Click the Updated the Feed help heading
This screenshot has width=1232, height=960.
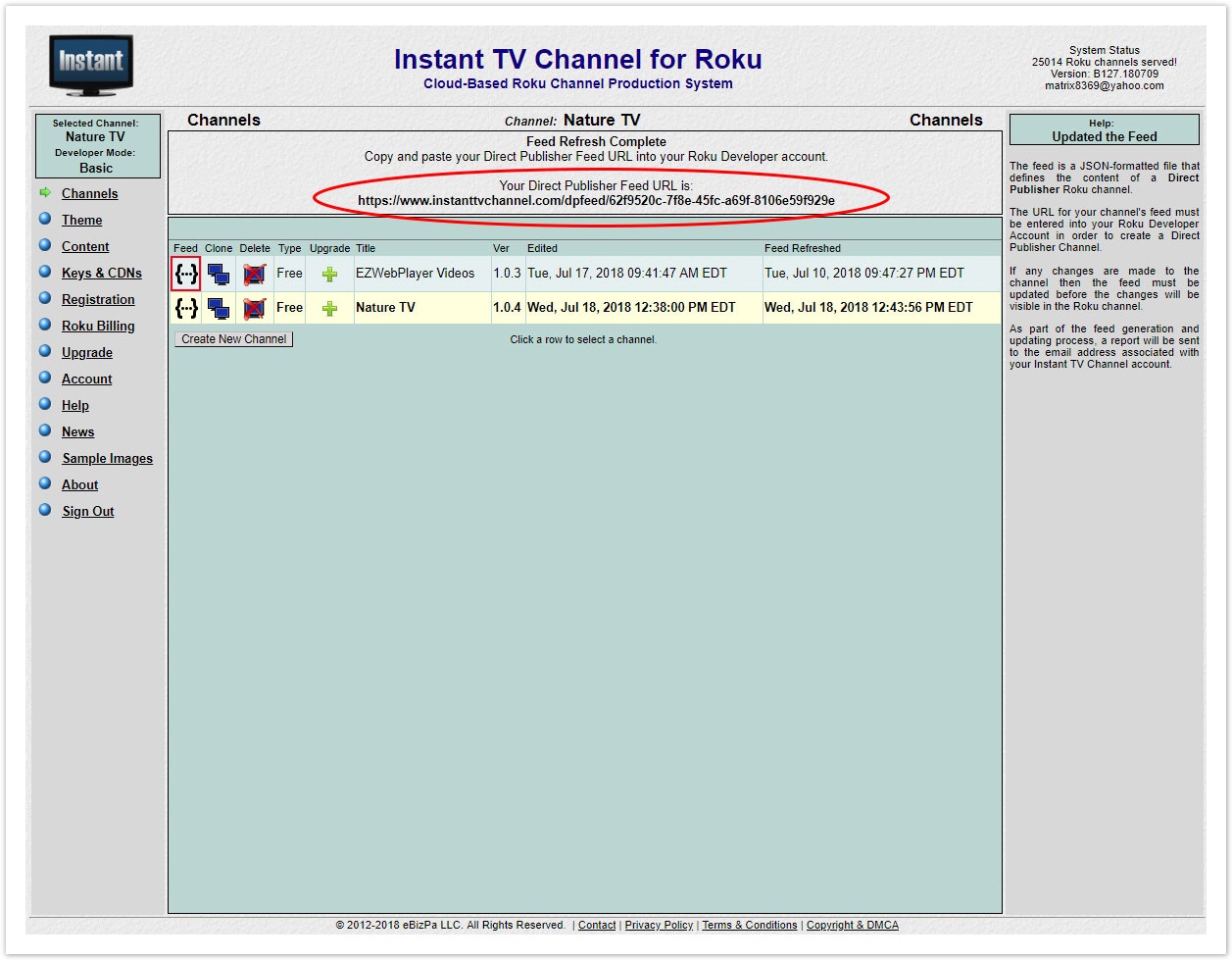1105,137
